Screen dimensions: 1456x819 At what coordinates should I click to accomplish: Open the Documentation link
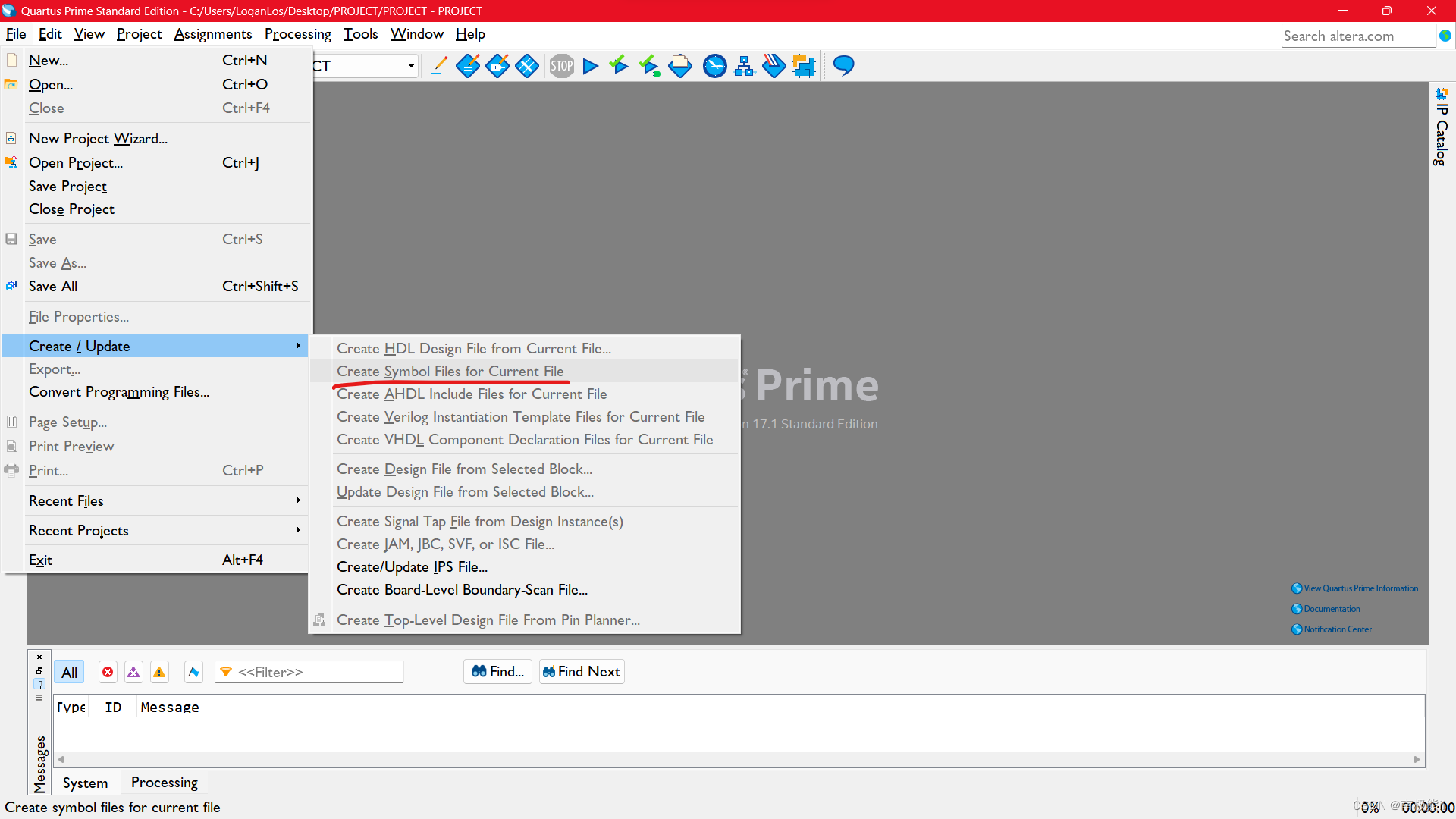coord(1332,609)
